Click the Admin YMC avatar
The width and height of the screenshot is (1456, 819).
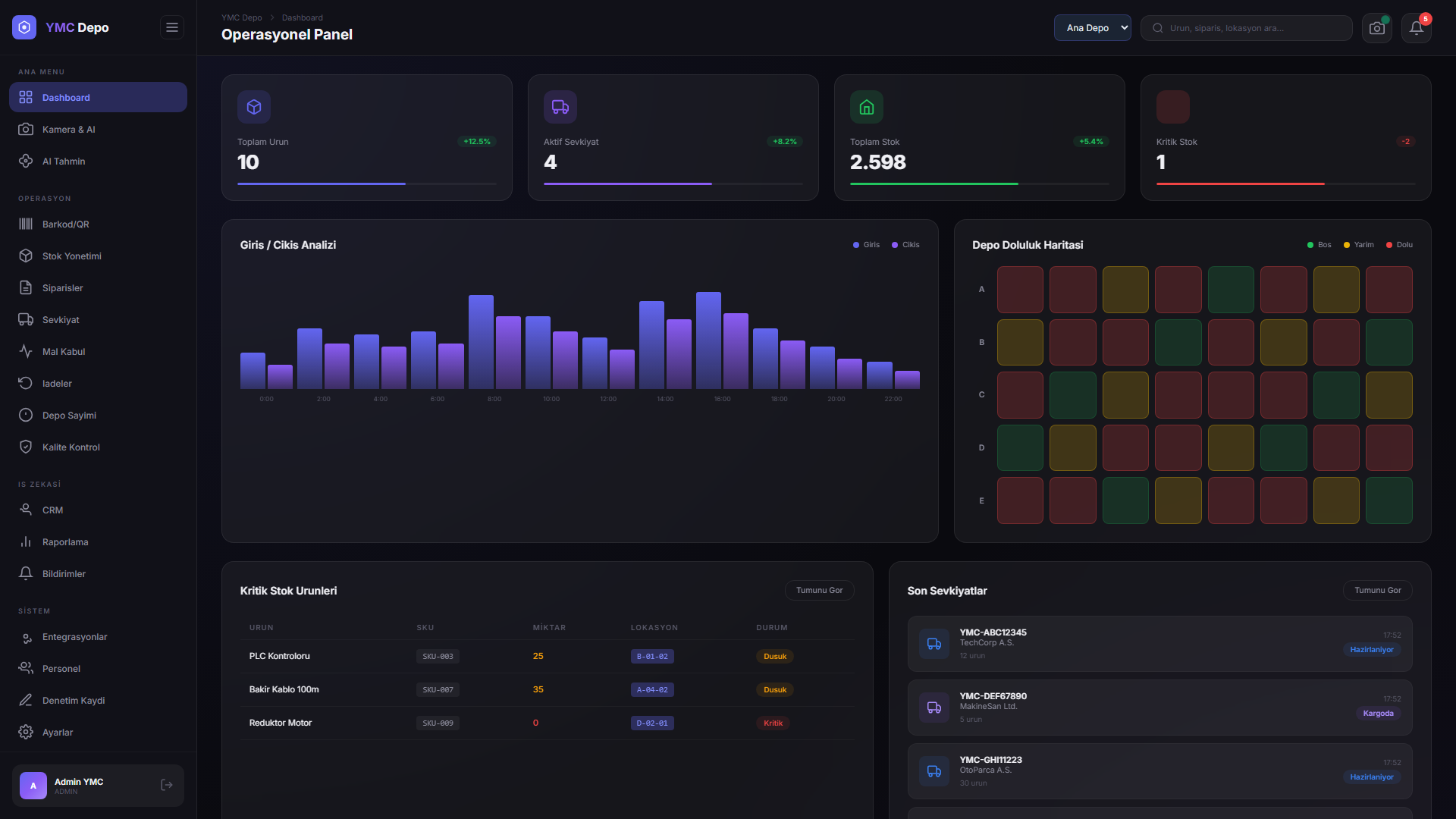coord(33,786)
